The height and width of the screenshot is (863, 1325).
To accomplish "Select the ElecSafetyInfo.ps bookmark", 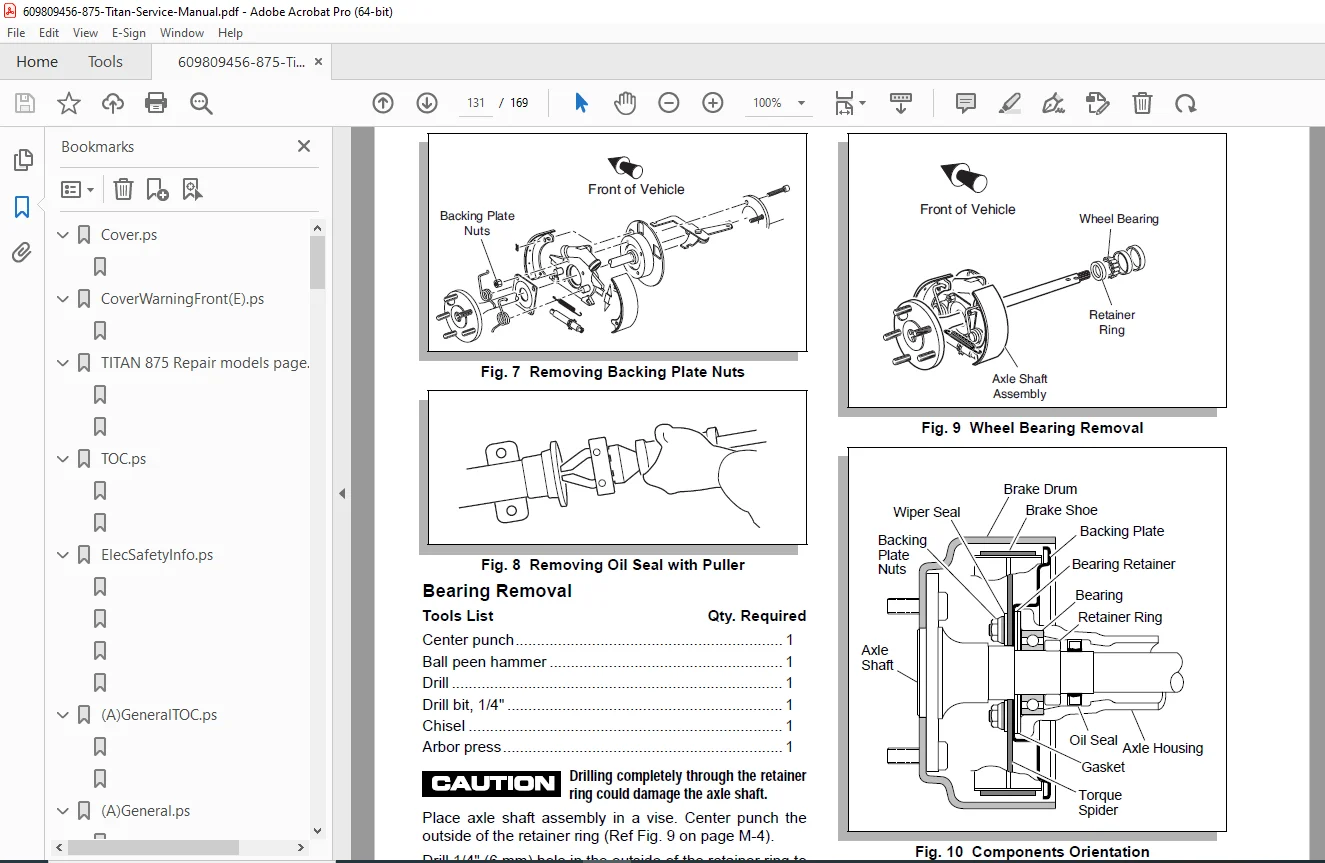I will click(x=157, y=555).
